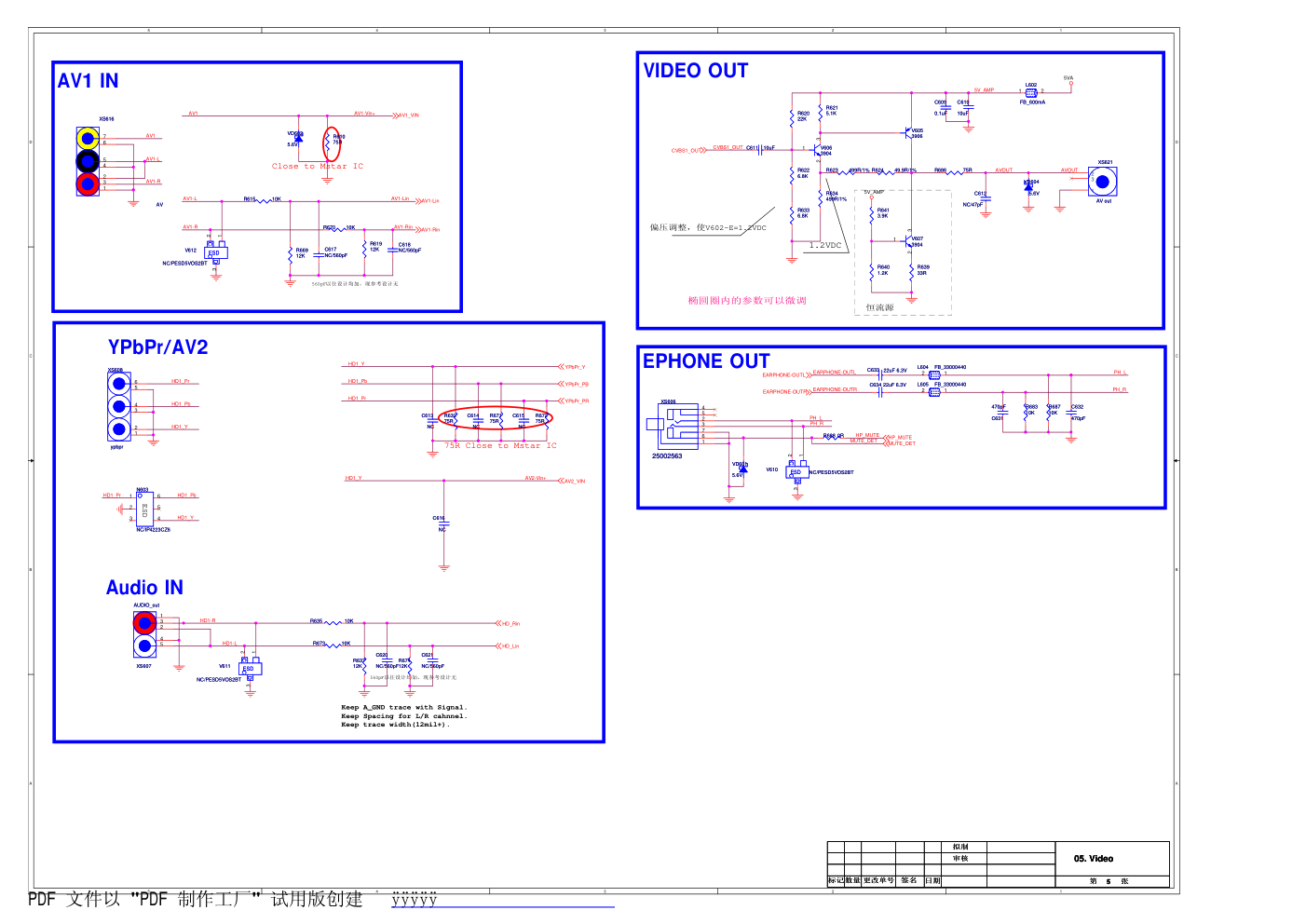Viewport: 1306px width, 924px height.
Task: Select the AV out connector XS621
Action: click(x=1102, y=182)
